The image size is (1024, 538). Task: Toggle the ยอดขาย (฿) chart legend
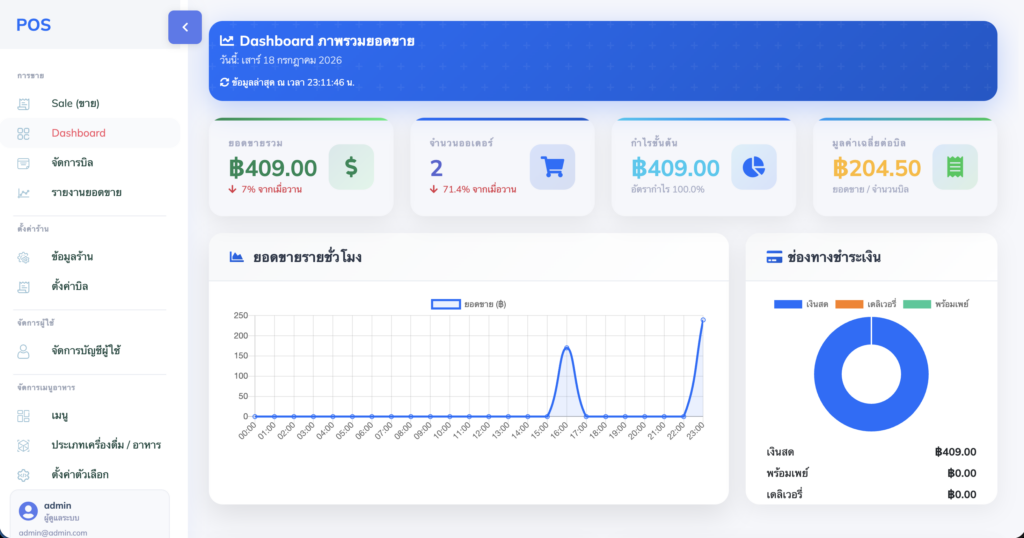468,304
